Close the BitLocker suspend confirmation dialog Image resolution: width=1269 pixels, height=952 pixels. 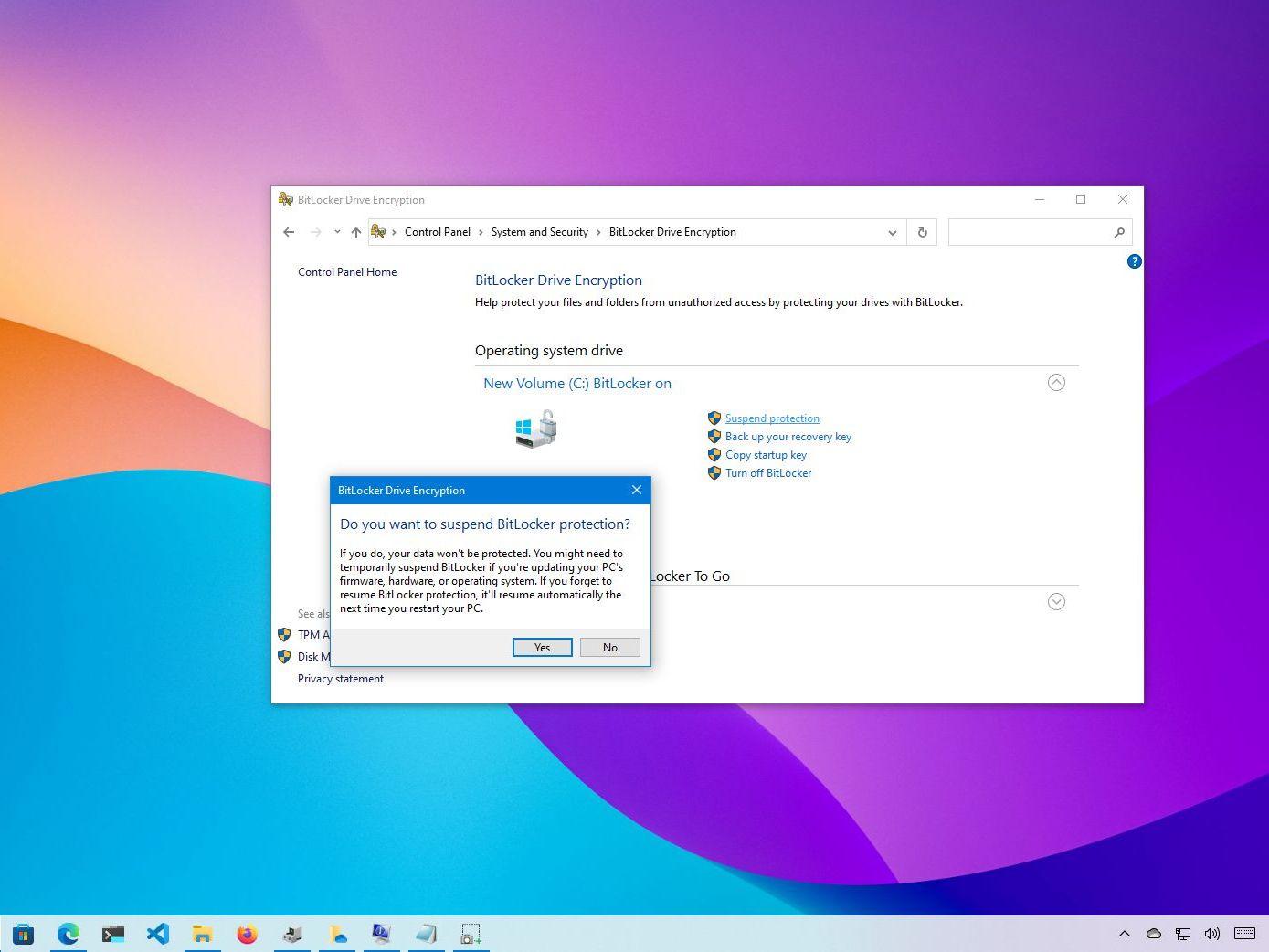pos(637,490)
